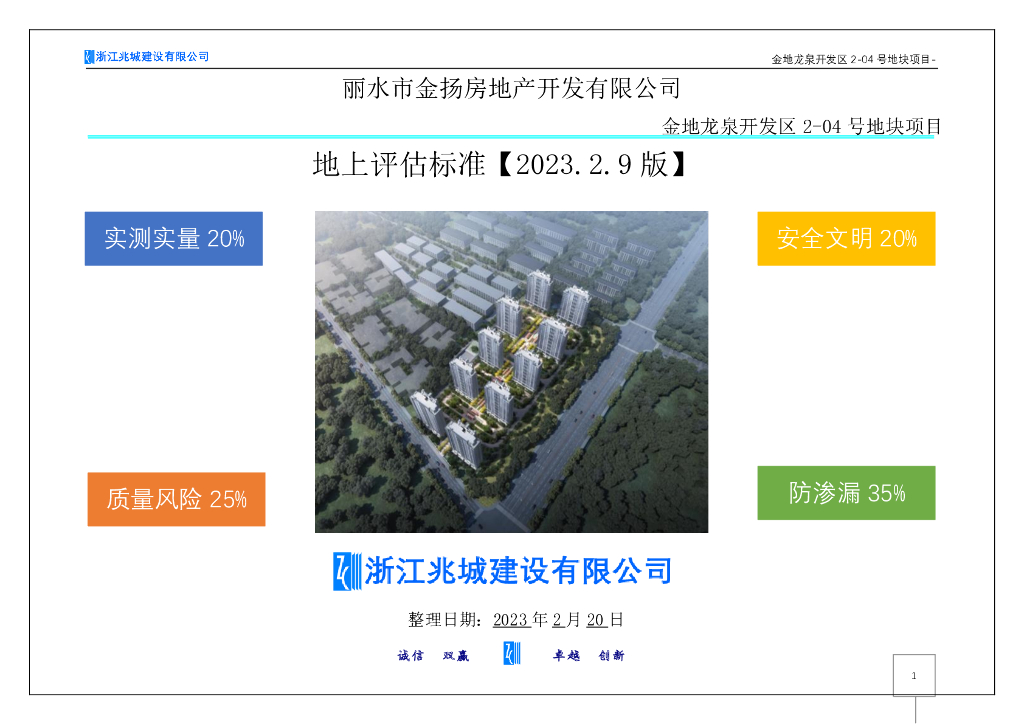Select the yellow 安全文明 20% box
Viewport: 1024px width, 724px height.
(x=845, y=238)
